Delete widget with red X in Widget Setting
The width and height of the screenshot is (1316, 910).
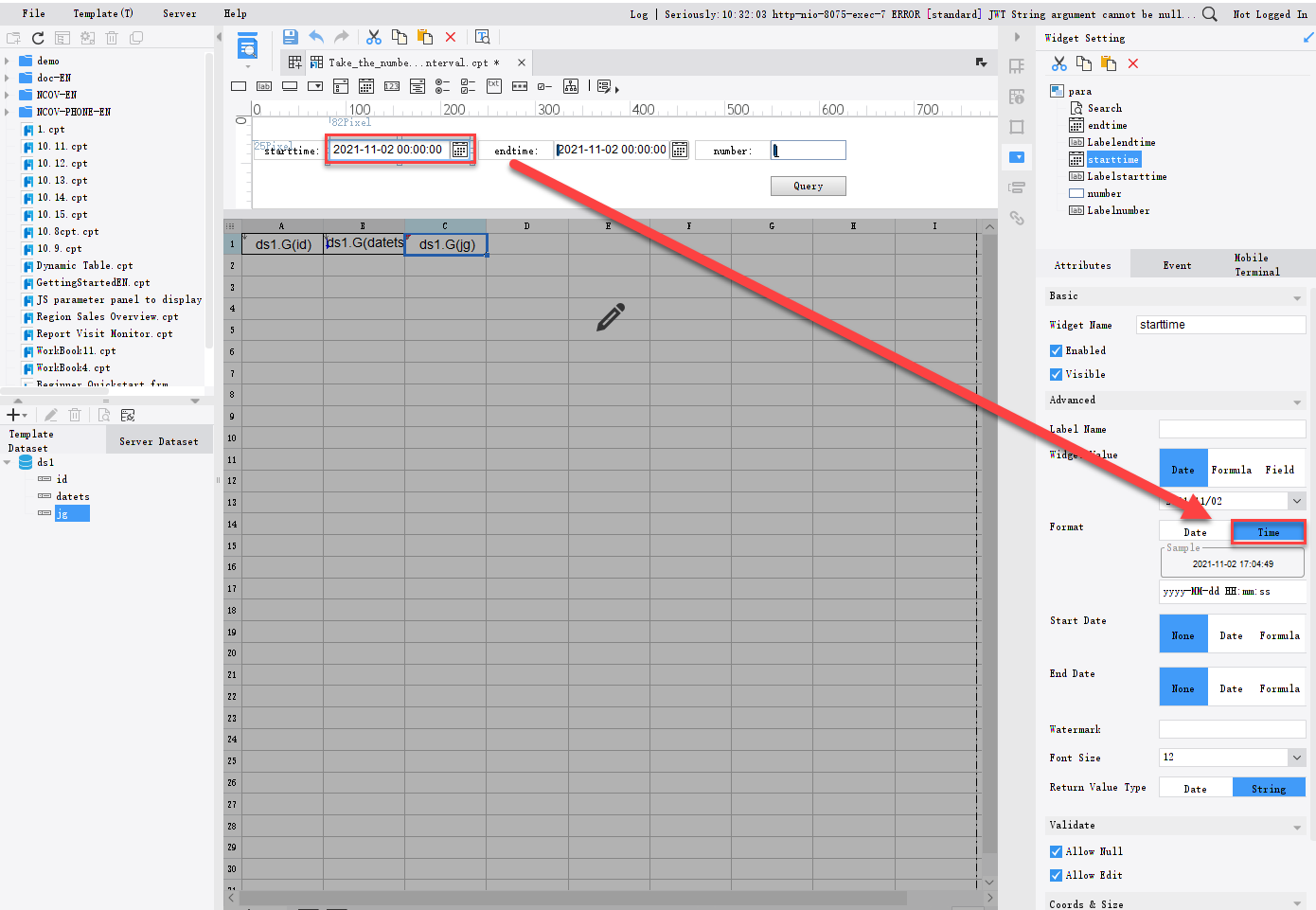[x=1133, y=63]
